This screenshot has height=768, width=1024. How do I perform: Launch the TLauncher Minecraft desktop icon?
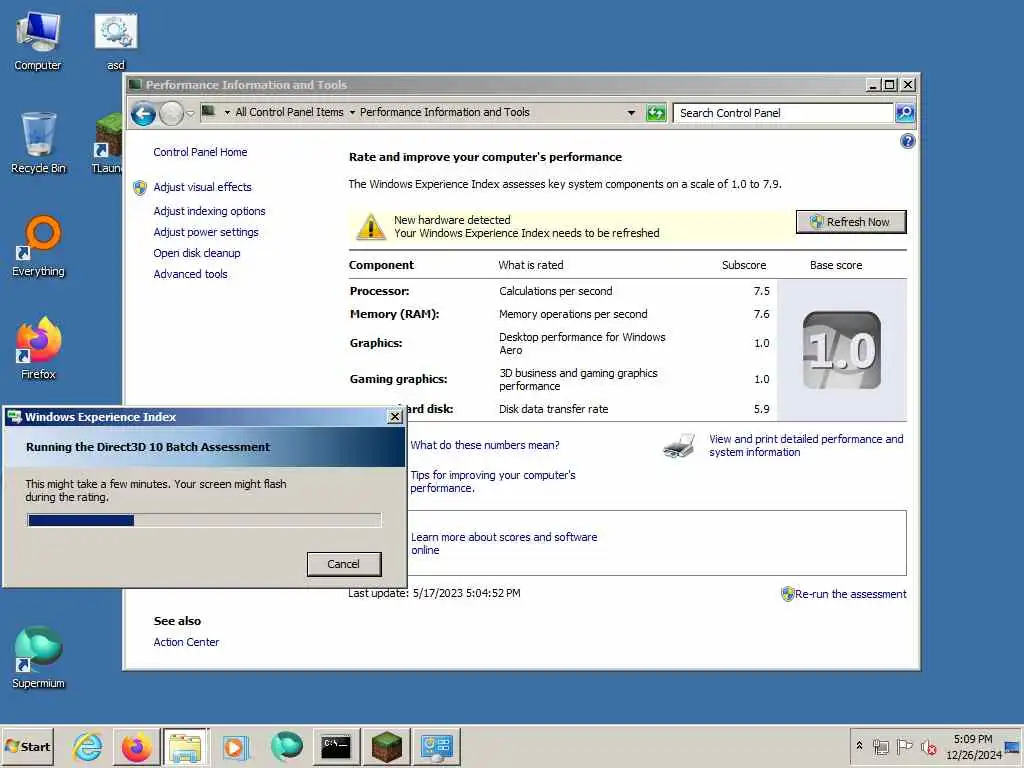click(x=107, y=143)
